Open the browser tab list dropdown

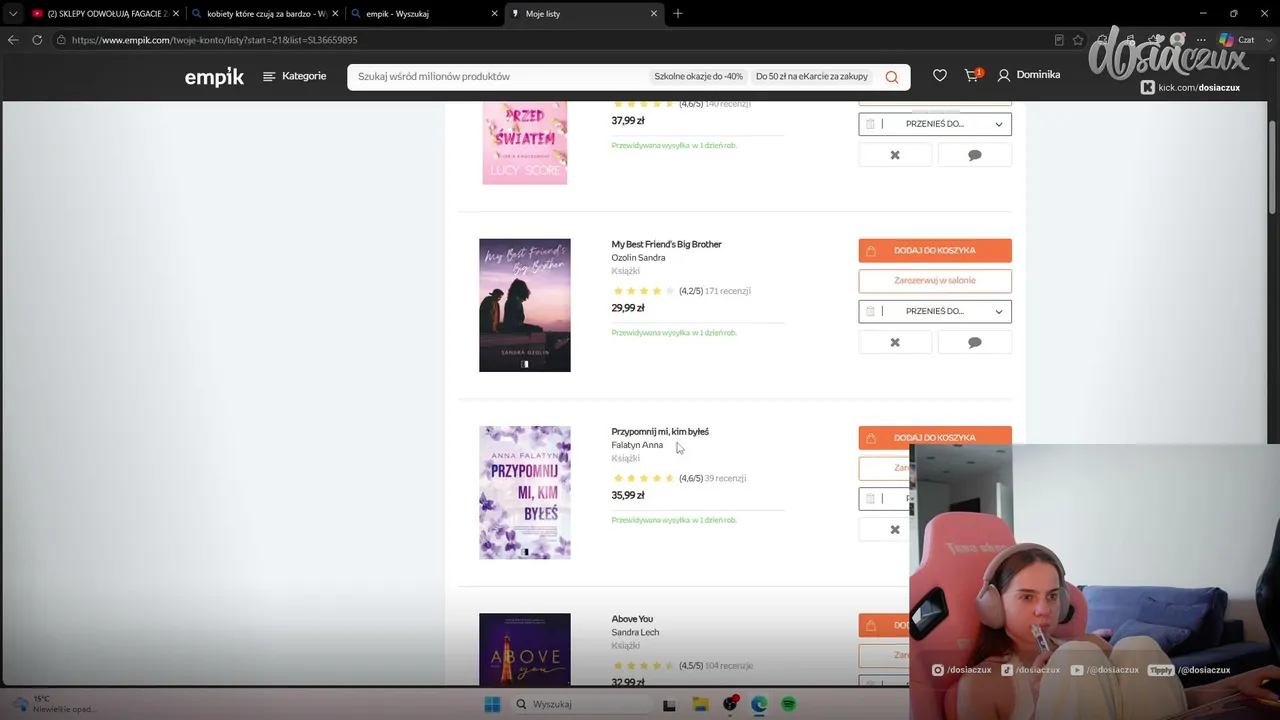[12, 14]
